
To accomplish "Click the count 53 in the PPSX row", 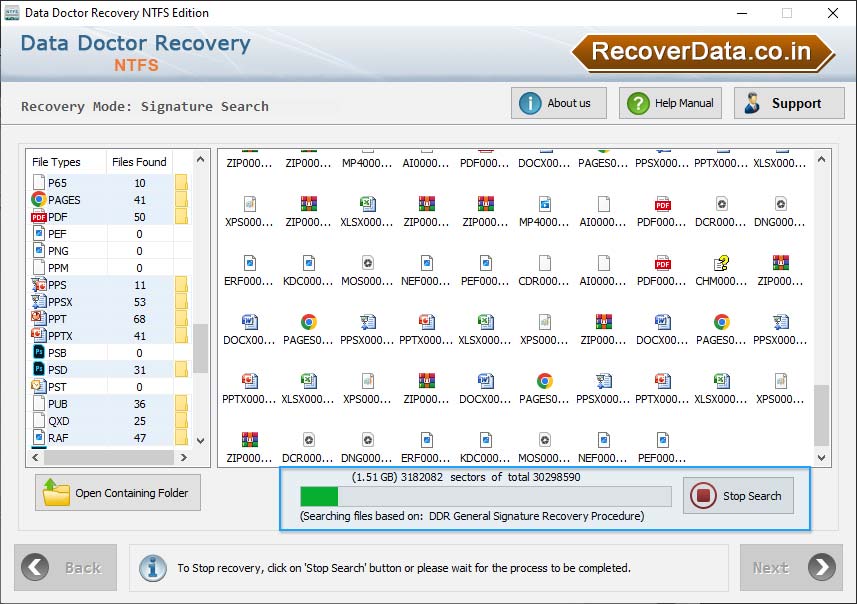I will (140, 302).
